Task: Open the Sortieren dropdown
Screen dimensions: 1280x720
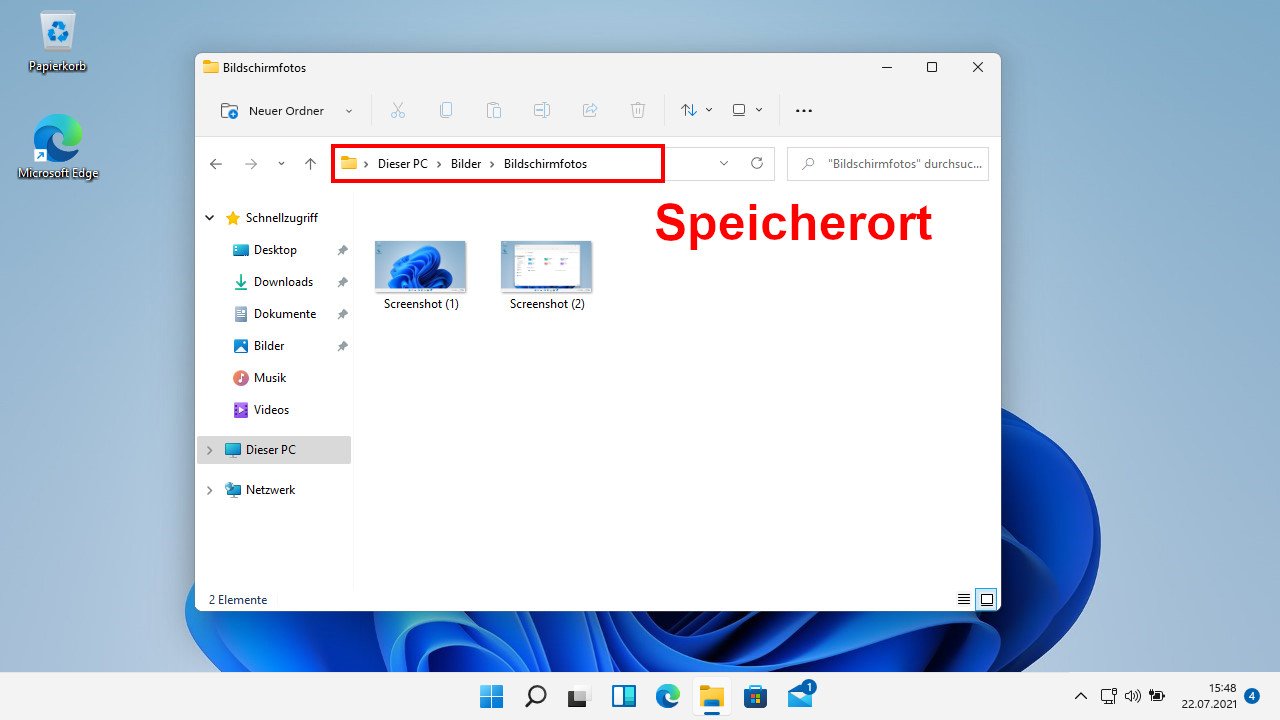Action: (695, 110)
